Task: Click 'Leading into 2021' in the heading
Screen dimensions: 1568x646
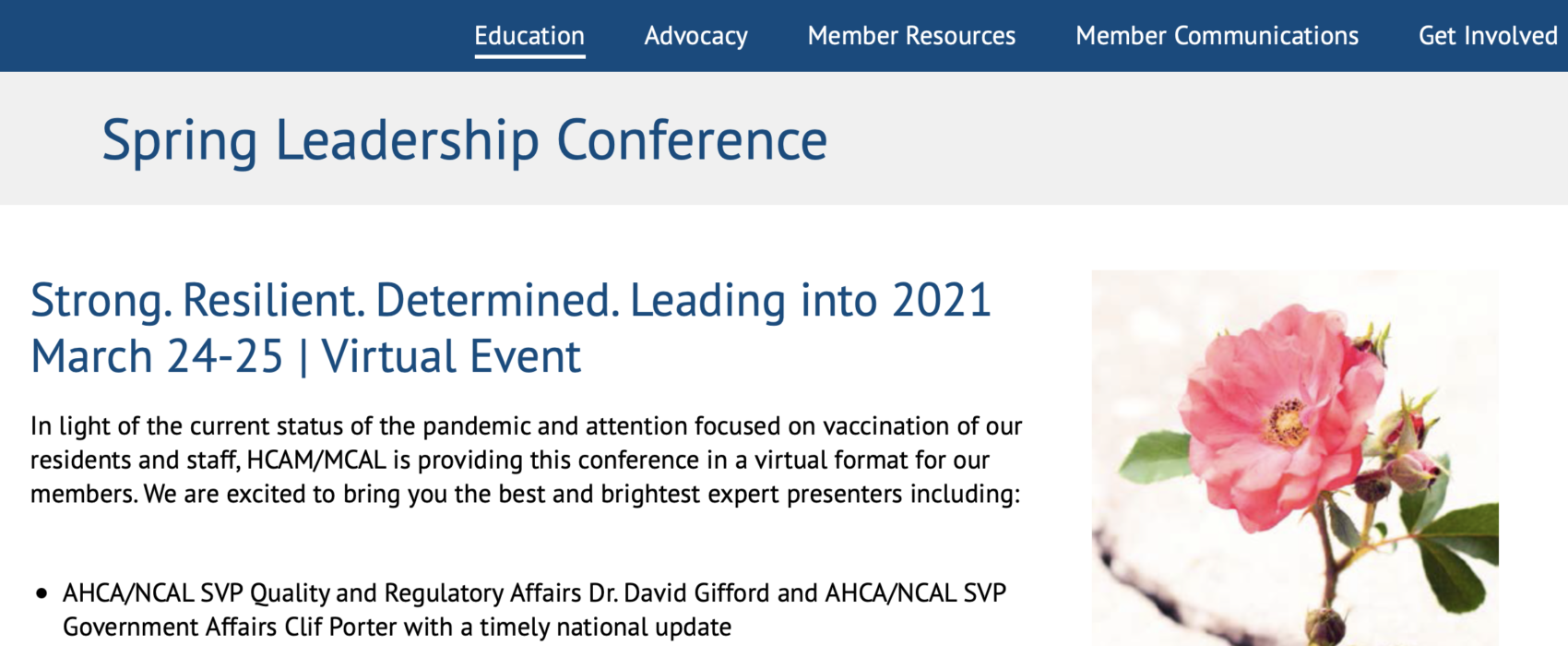Action: click(811, 301)
